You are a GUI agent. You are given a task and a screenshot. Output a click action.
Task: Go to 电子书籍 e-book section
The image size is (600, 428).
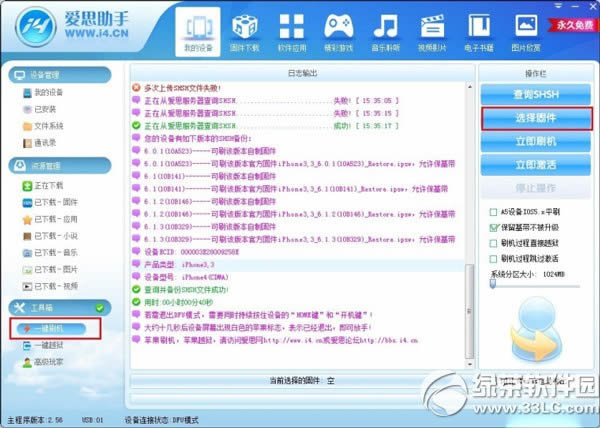(x=479, y=33)
